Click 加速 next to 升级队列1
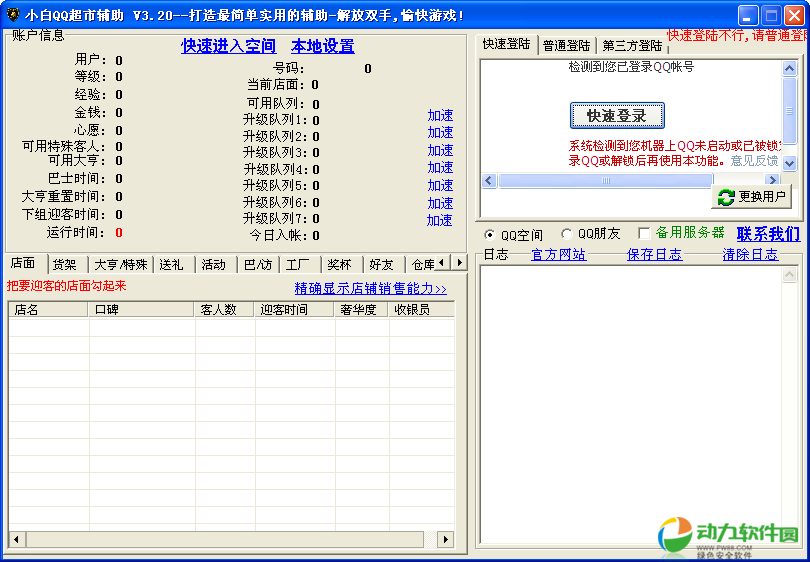The height and width of the screenshot is (562, 810). pos(440,115)
